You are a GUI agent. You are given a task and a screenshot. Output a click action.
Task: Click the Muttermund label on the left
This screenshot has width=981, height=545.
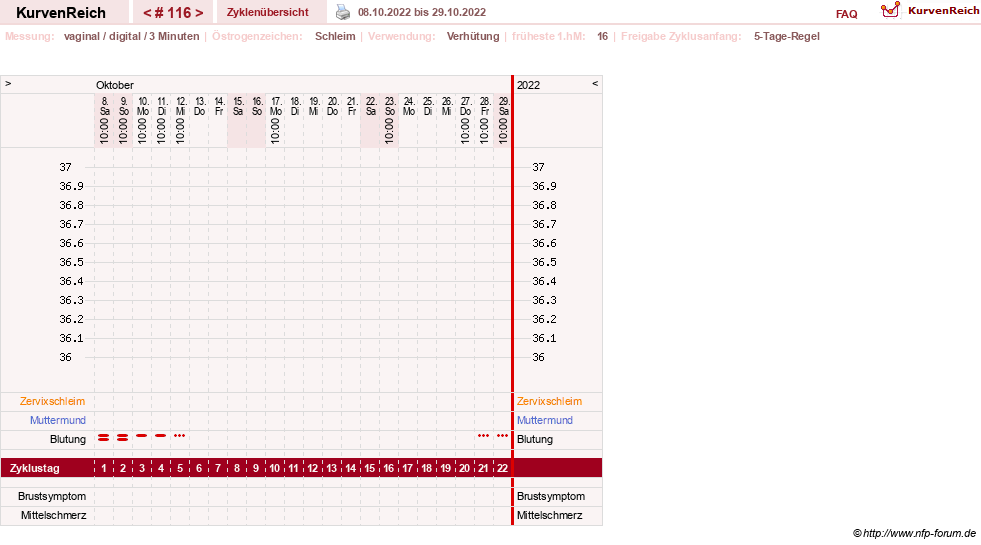click(58, 420)
